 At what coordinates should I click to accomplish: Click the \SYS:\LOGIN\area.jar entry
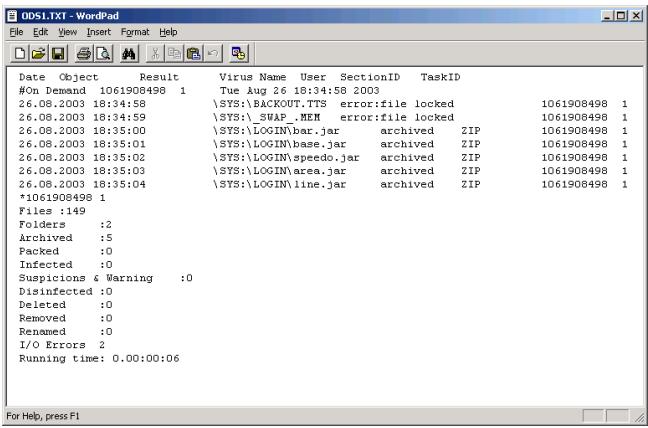(x=280, y=171)
